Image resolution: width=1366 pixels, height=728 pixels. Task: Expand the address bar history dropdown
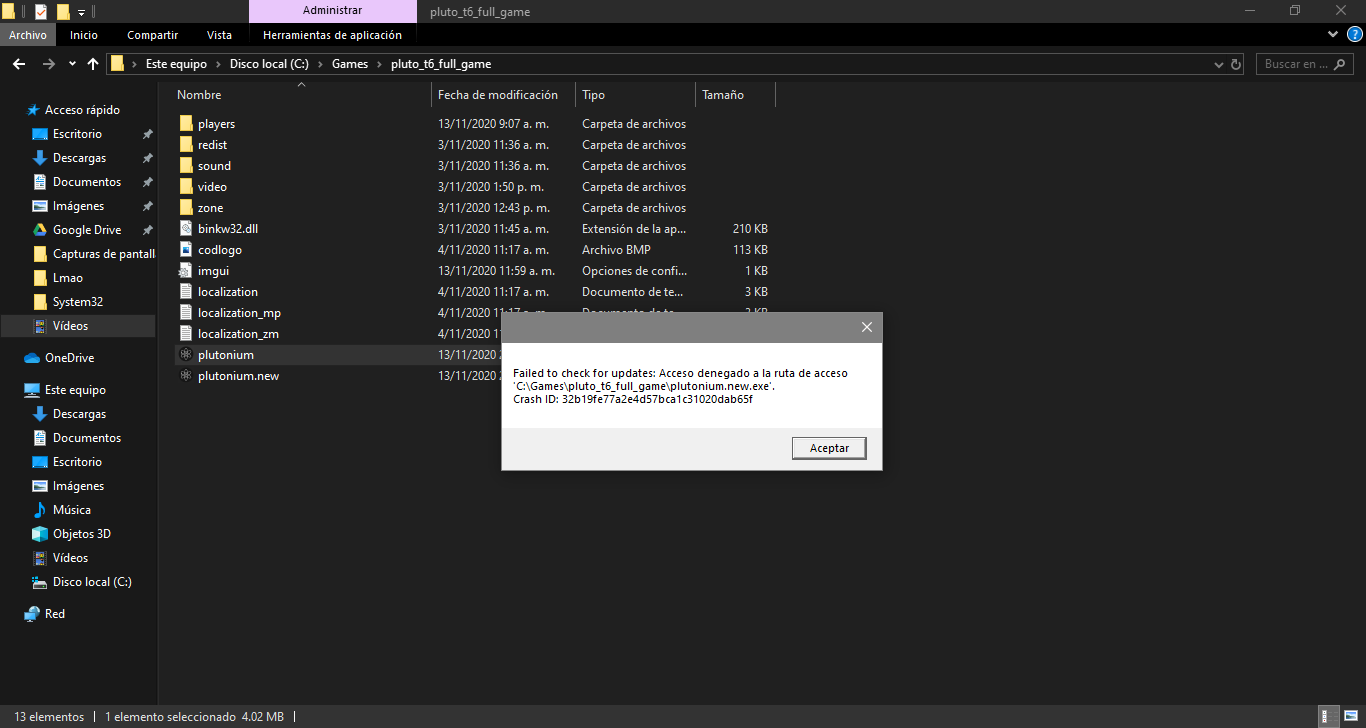click(x=1217, y=64)
